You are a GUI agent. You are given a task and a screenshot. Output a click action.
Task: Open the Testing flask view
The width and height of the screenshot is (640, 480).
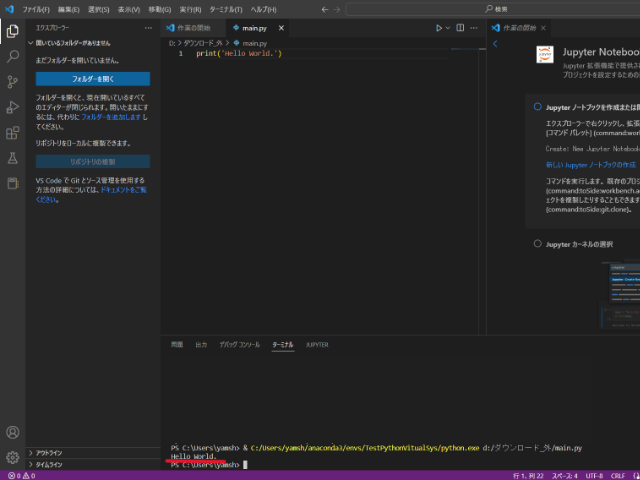[13, 158]
